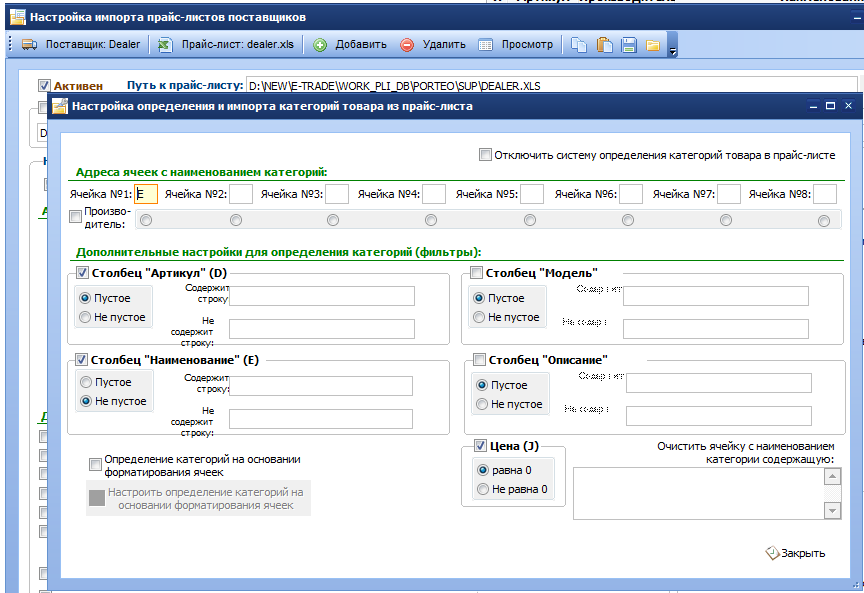Select Не пустое for Модель column

[x=479, y=317]
